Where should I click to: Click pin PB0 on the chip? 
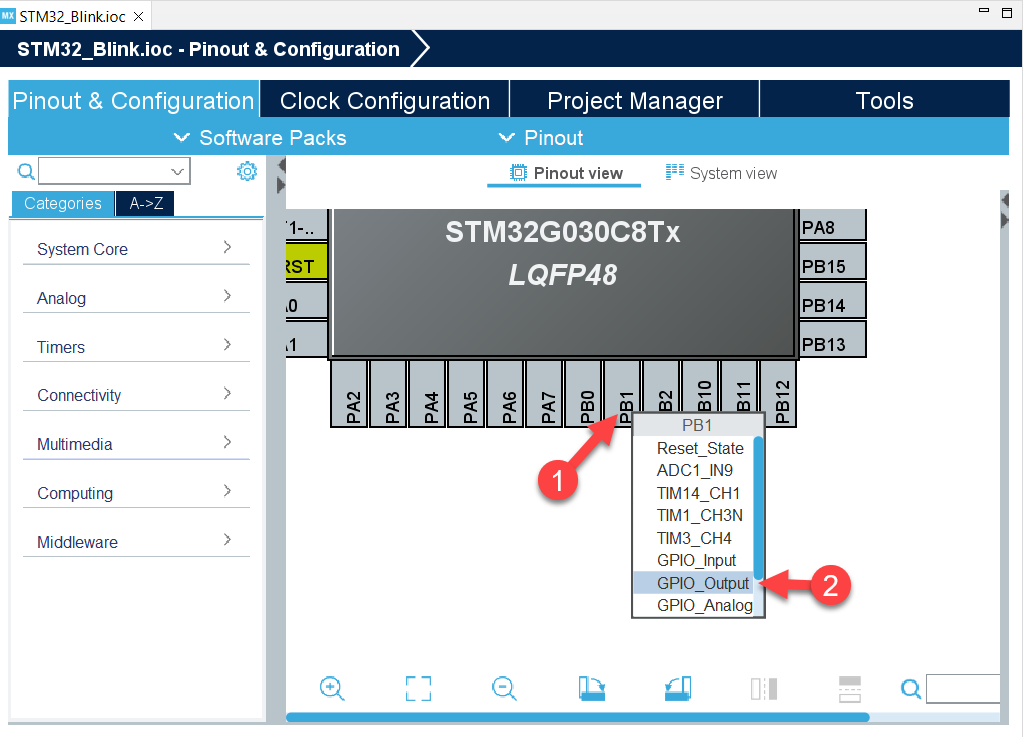[x=584, y=395]
